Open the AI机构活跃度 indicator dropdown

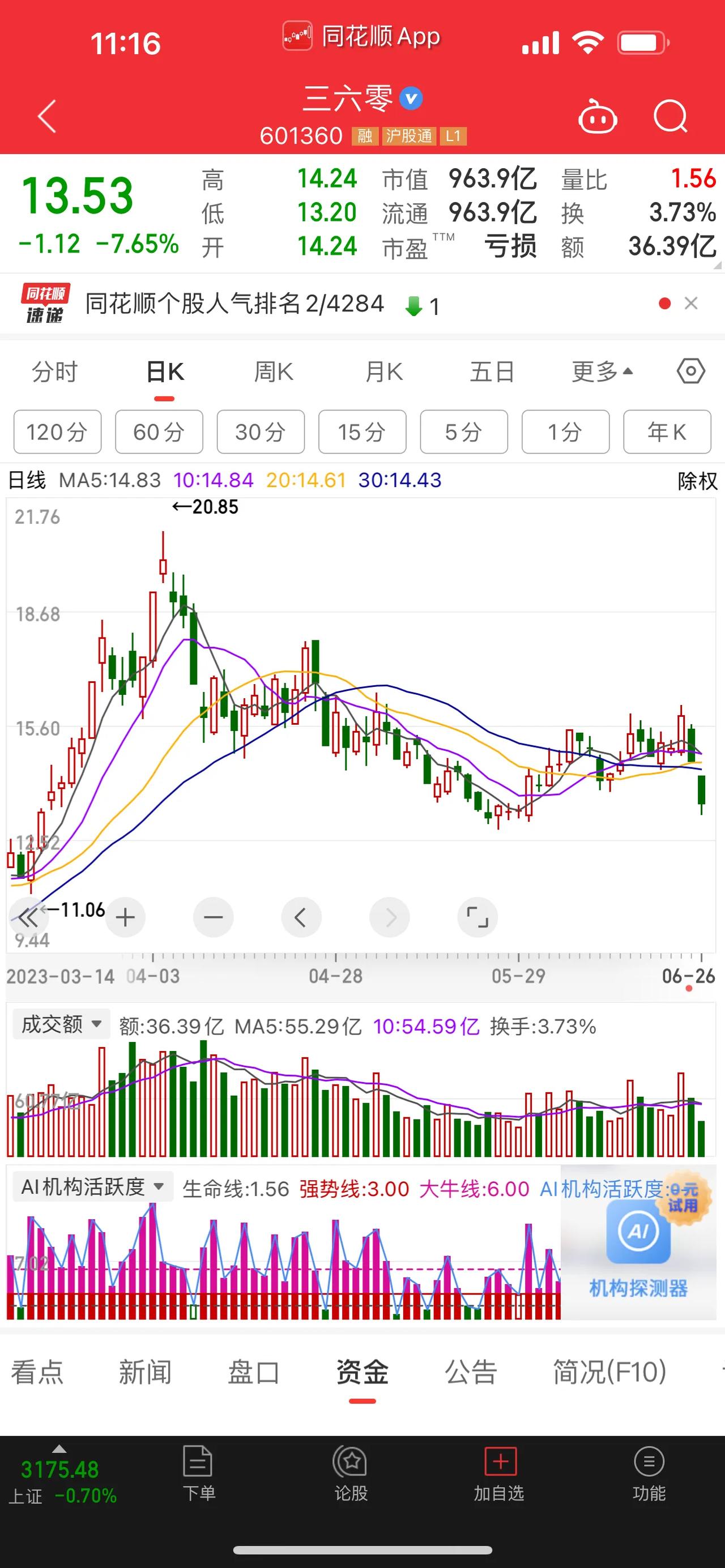point(92,1186)
